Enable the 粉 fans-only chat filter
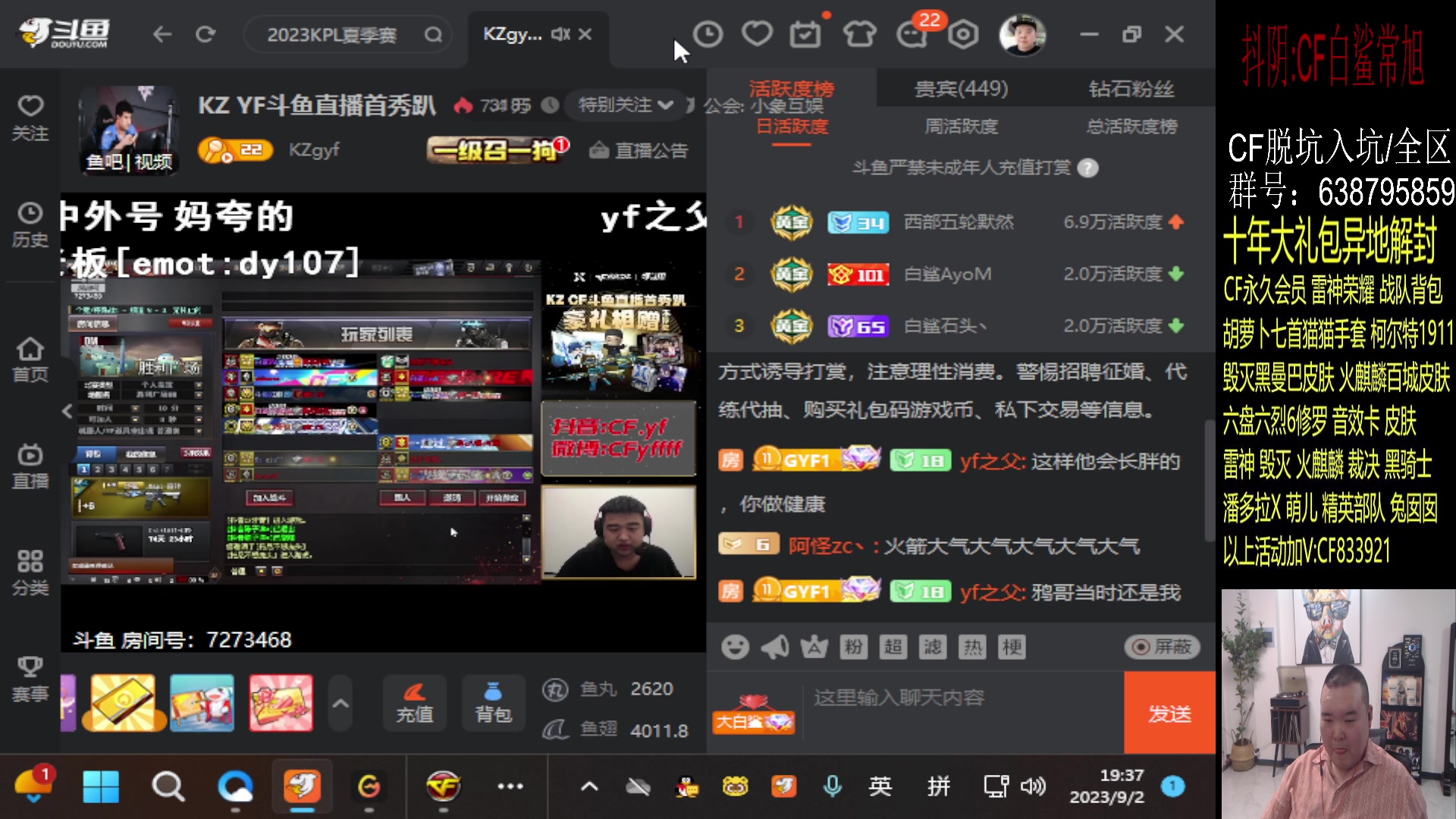Viewport: 1456px width, 819px height. [x=853, y=646]
